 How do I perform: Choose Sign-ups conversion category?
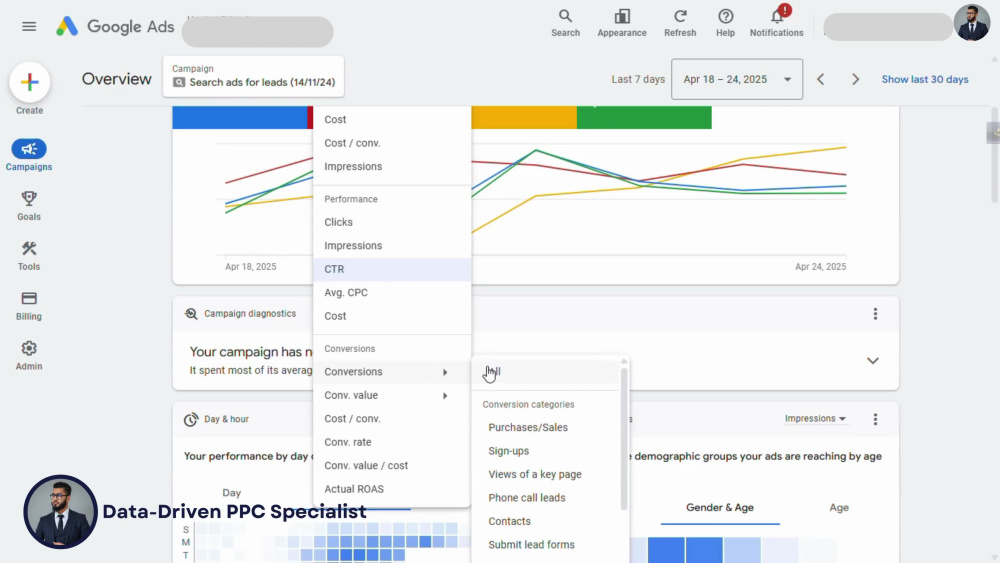point(545,451)
